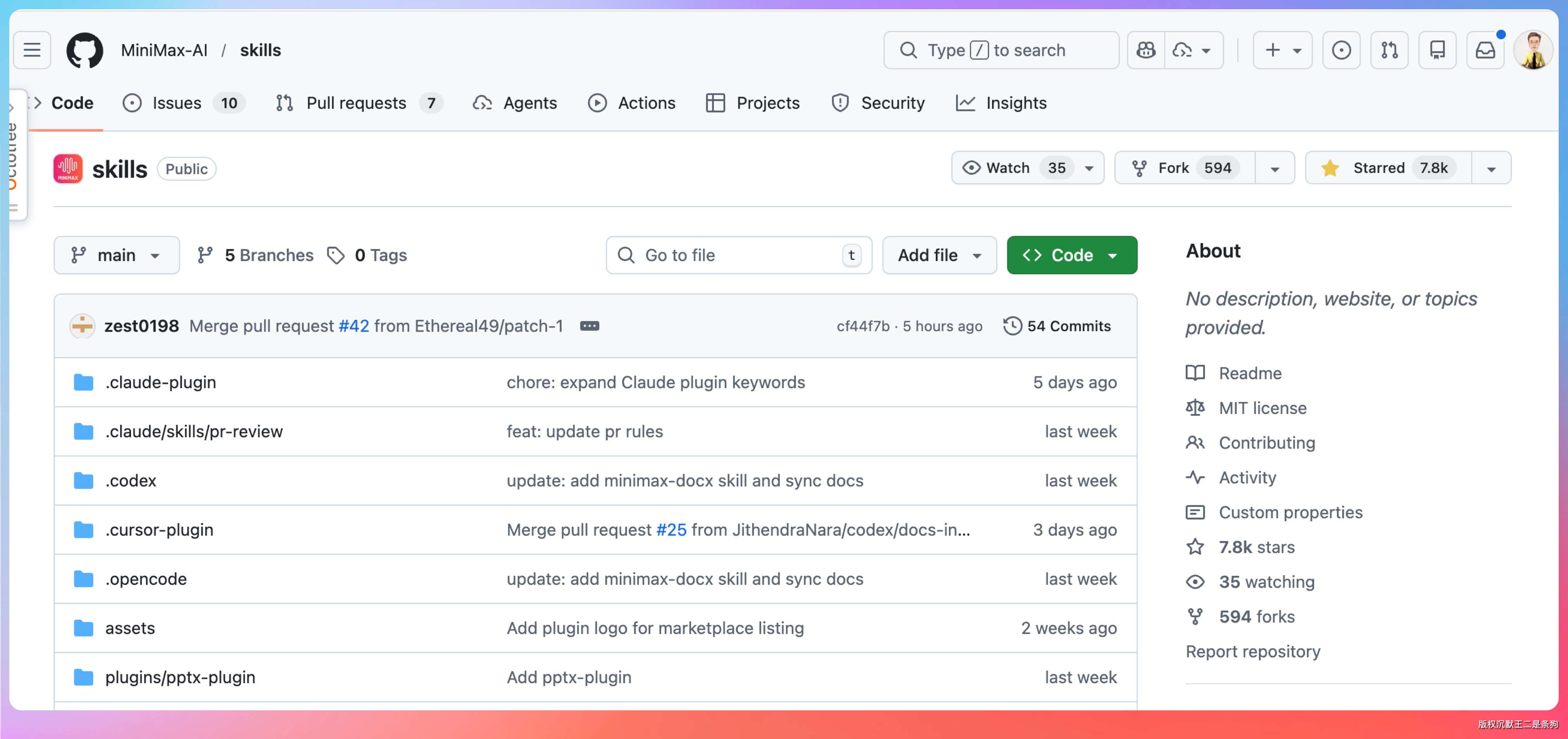The image size is (1568, 739).
Task: Open the Copilot chat icon
Action: [x=1145, y=50]
